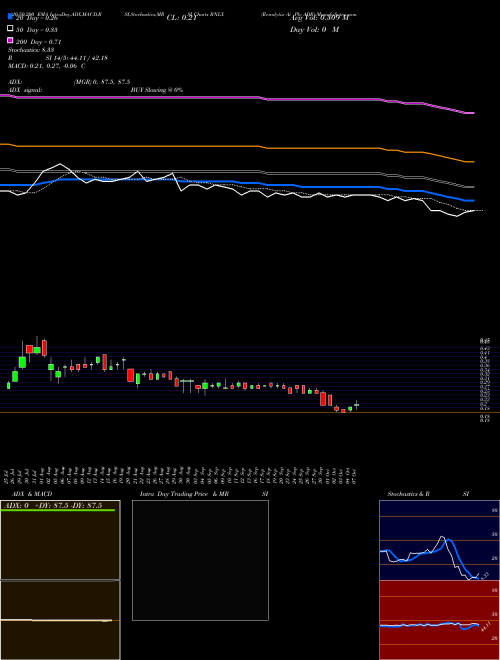The image size is (500, 660).
Task: Click the 'Intra Day Trading Price & MRSI' title
Action: 204,494
